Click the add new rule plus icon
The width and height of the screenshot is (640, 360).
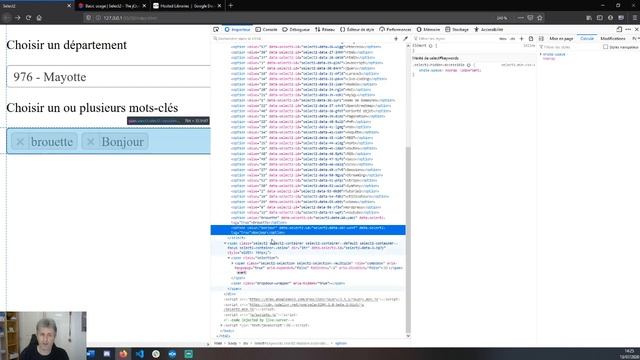point(521,38)
